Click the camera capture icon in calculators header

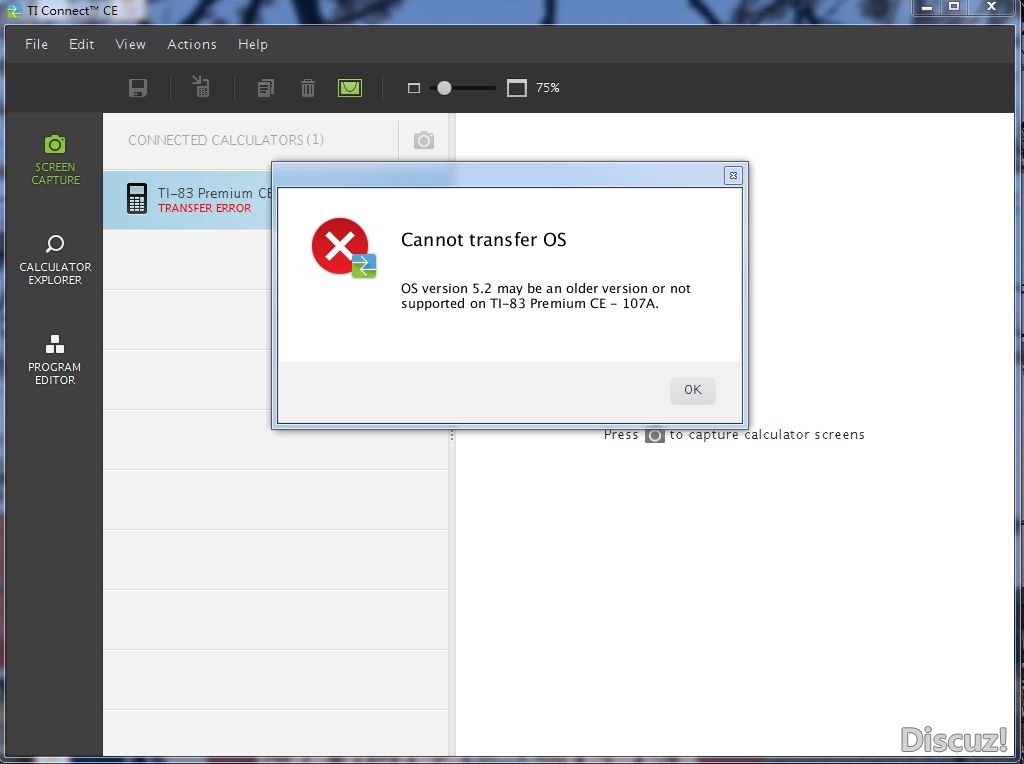(424, 140)
